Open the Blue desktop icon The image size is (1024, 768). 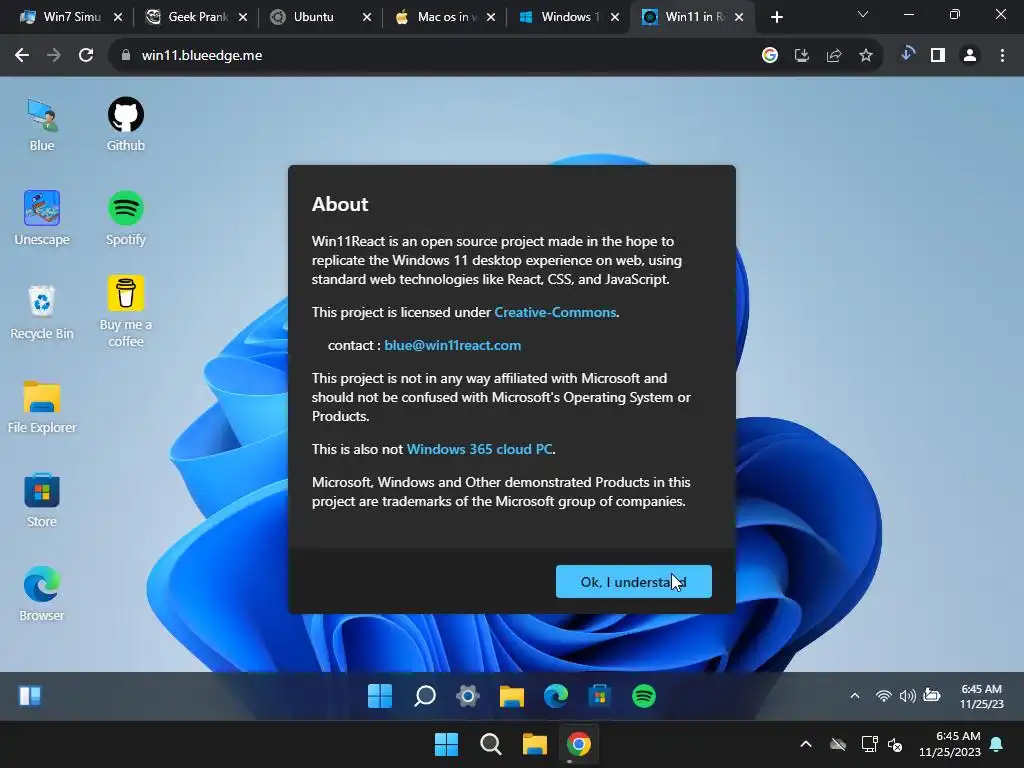pos(42,125)
